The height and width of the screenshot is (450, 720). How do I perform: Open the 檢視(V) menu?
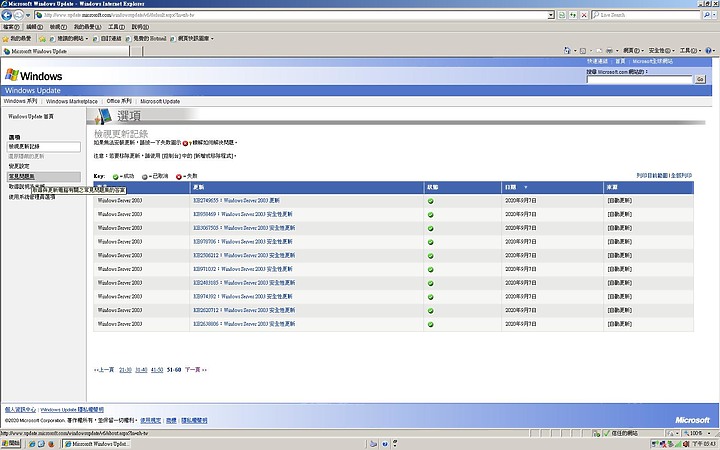58,27
